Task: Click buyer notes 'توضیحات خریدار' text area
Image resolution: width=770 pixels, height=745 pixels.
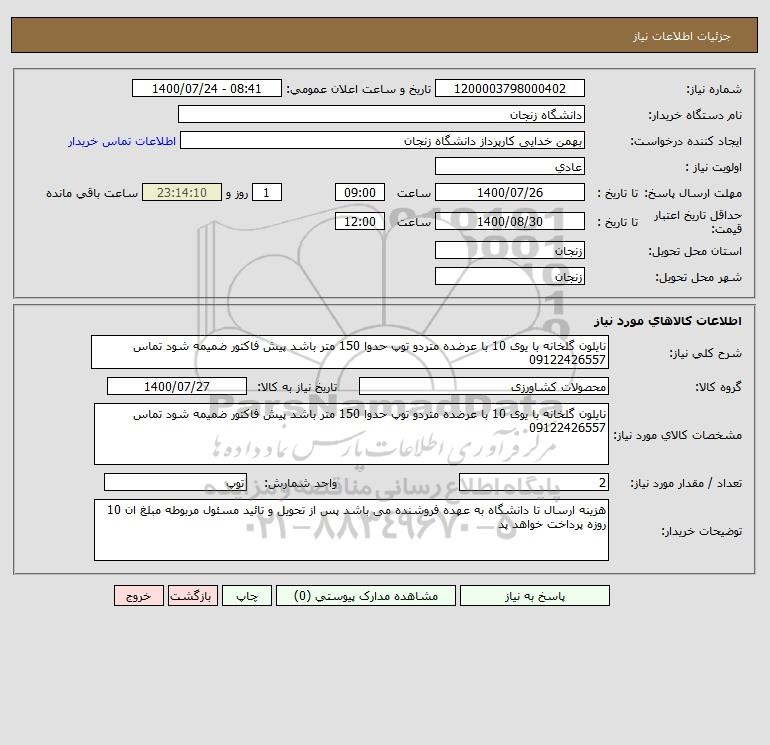Action: (351, 530)
